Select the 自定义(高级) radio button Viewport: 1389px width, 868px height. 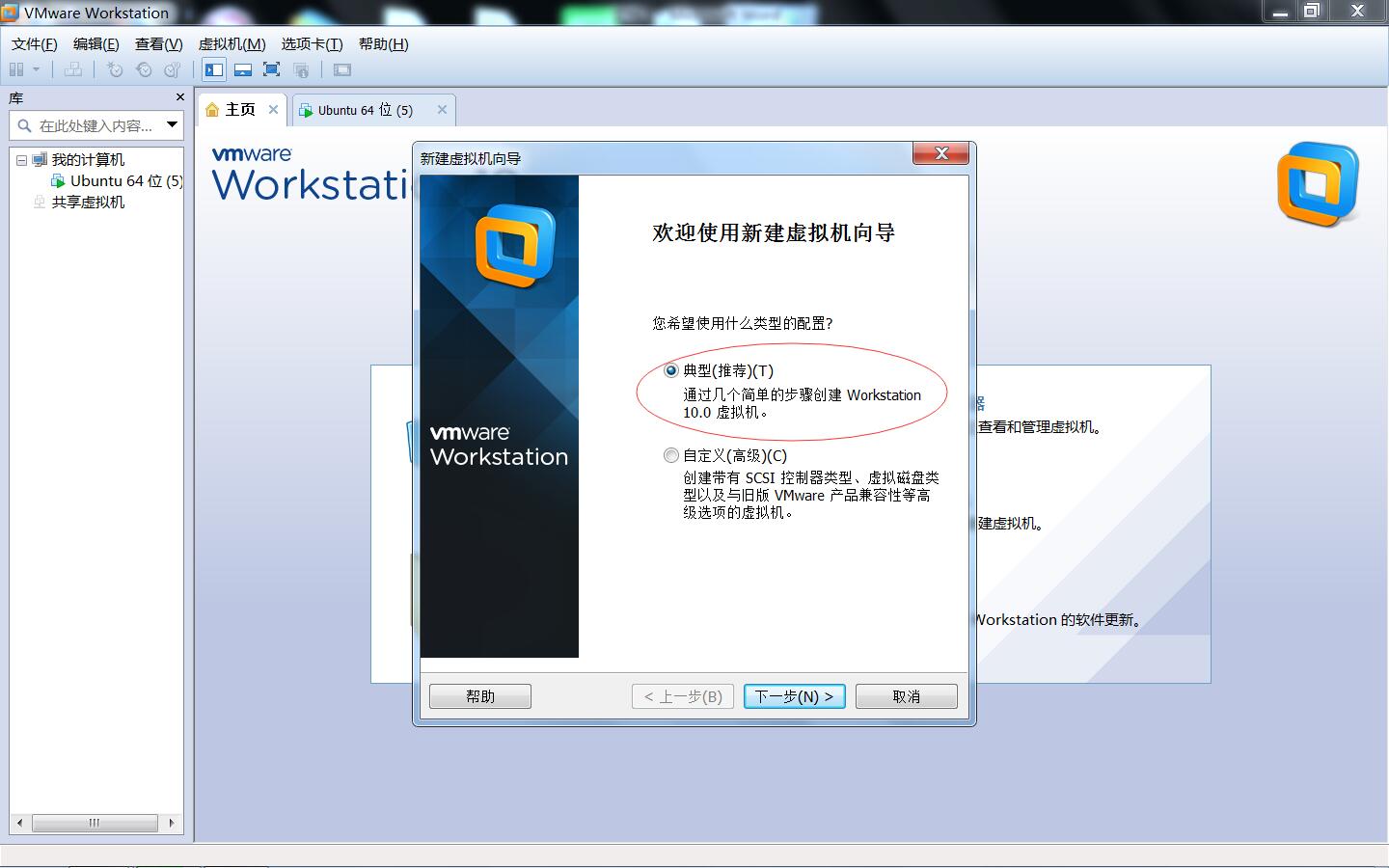click(x=670, y=455)
